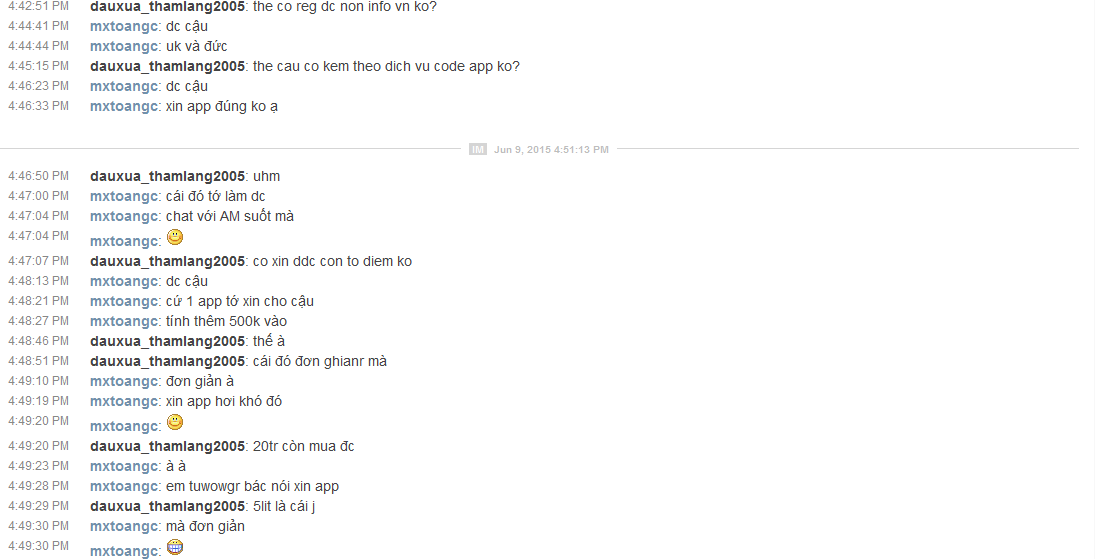This screenshot has height=559, width=1095.
Task: Click the smiley emoticon at 4:47:04 PM
Action: click(x=175, y=238)
